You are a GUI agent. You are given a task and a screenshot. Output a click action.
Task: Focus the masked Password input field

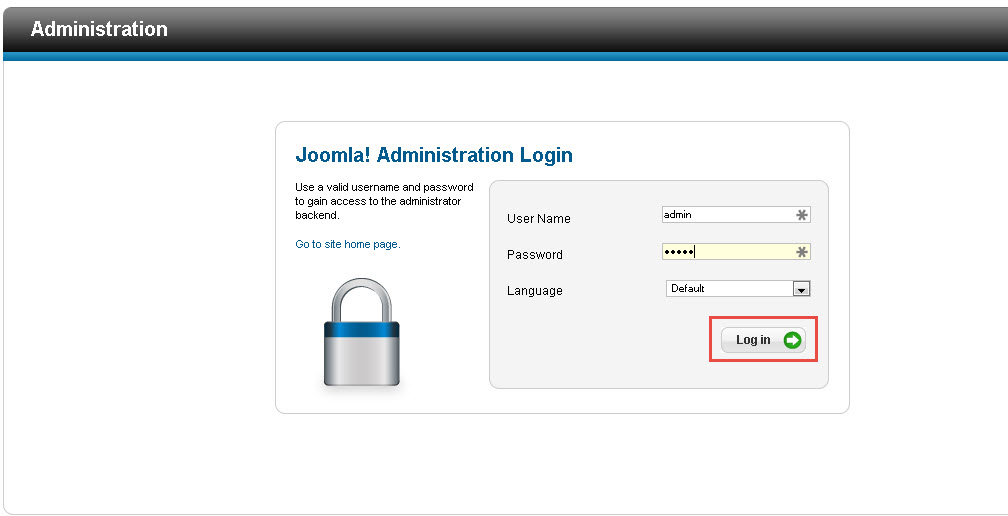pyautogui.click(x=736, y=252)
